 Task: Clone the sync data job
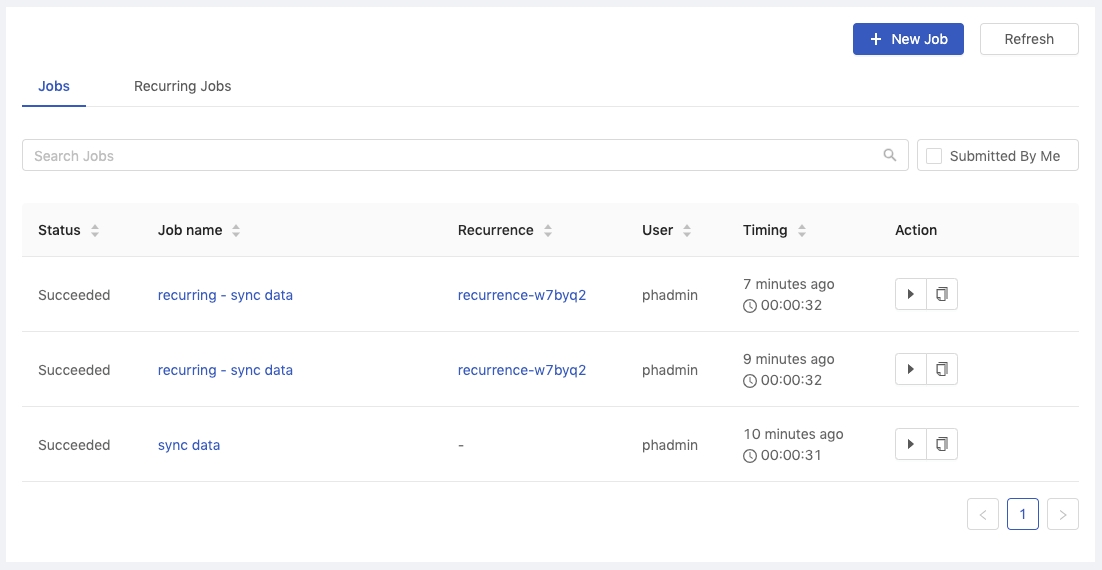coord(942,444)
